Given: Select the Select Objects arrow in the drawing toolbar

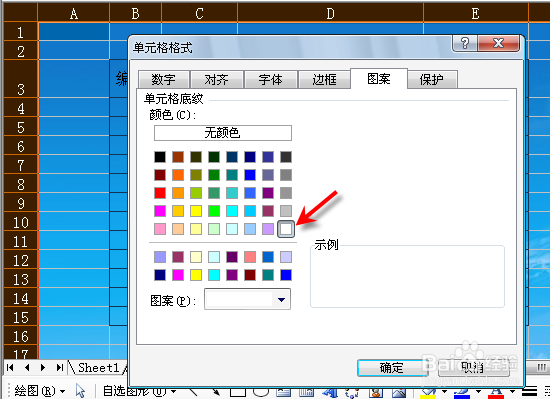Looking at the screenshot, I should [x=80, y=391].
